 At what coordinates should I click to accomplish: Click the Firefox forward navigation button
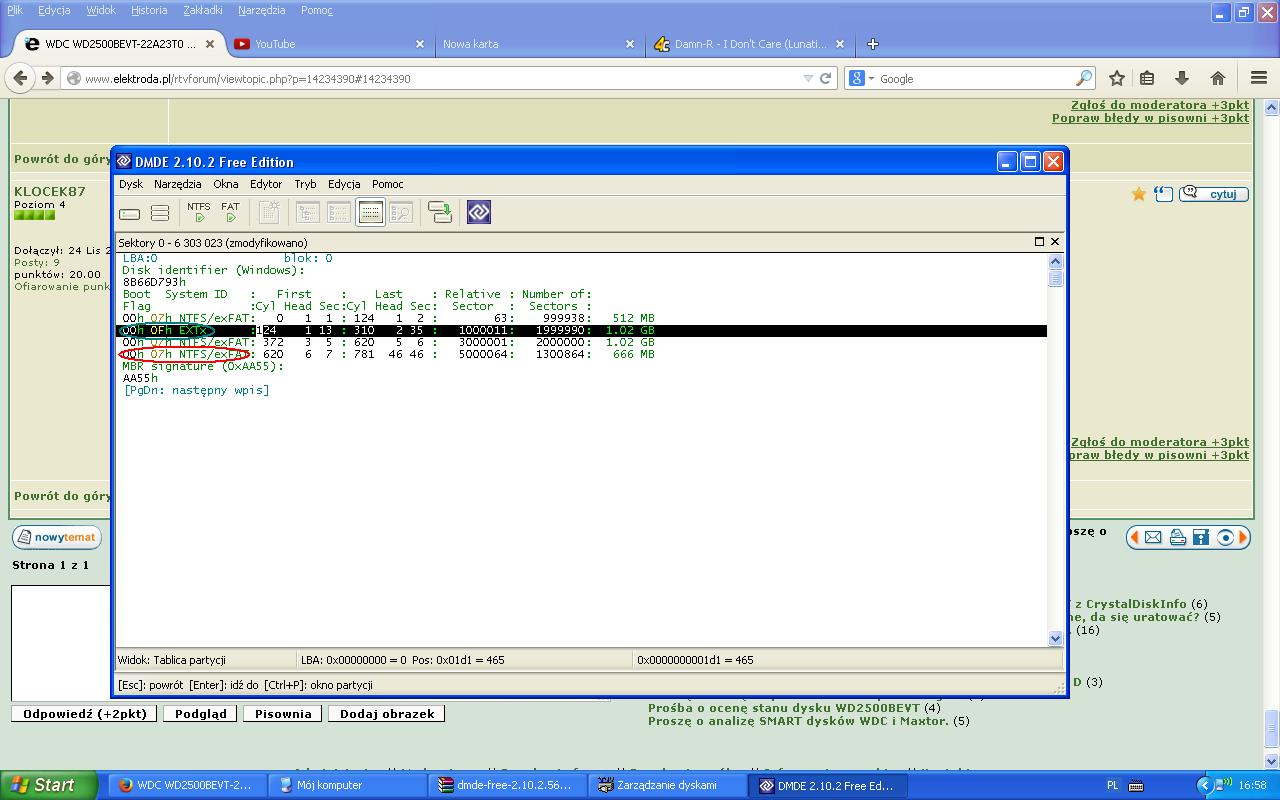click(x=47, y=78)
